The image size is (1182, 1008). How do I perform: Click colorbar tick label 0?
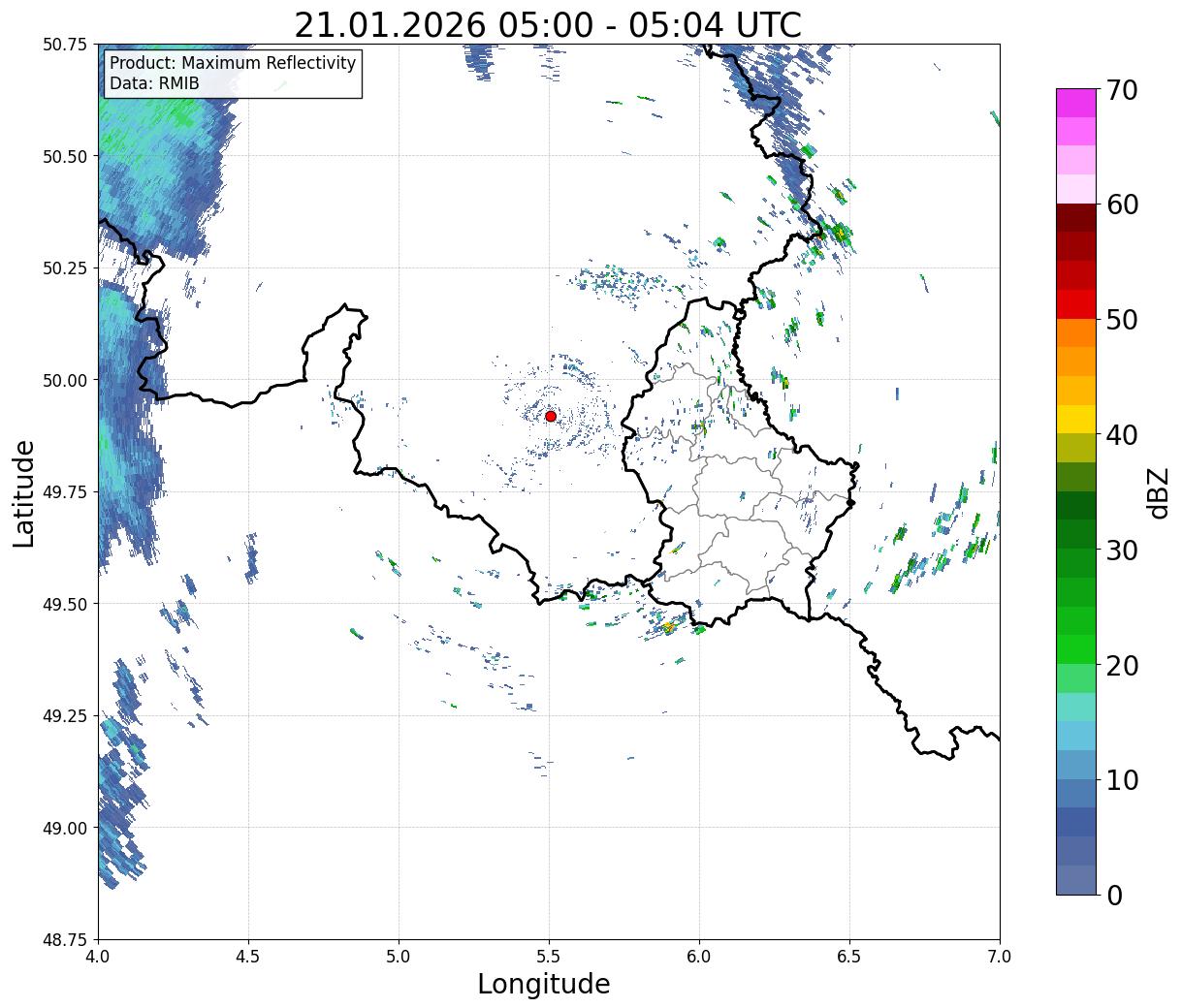(x=1113, y=895)
